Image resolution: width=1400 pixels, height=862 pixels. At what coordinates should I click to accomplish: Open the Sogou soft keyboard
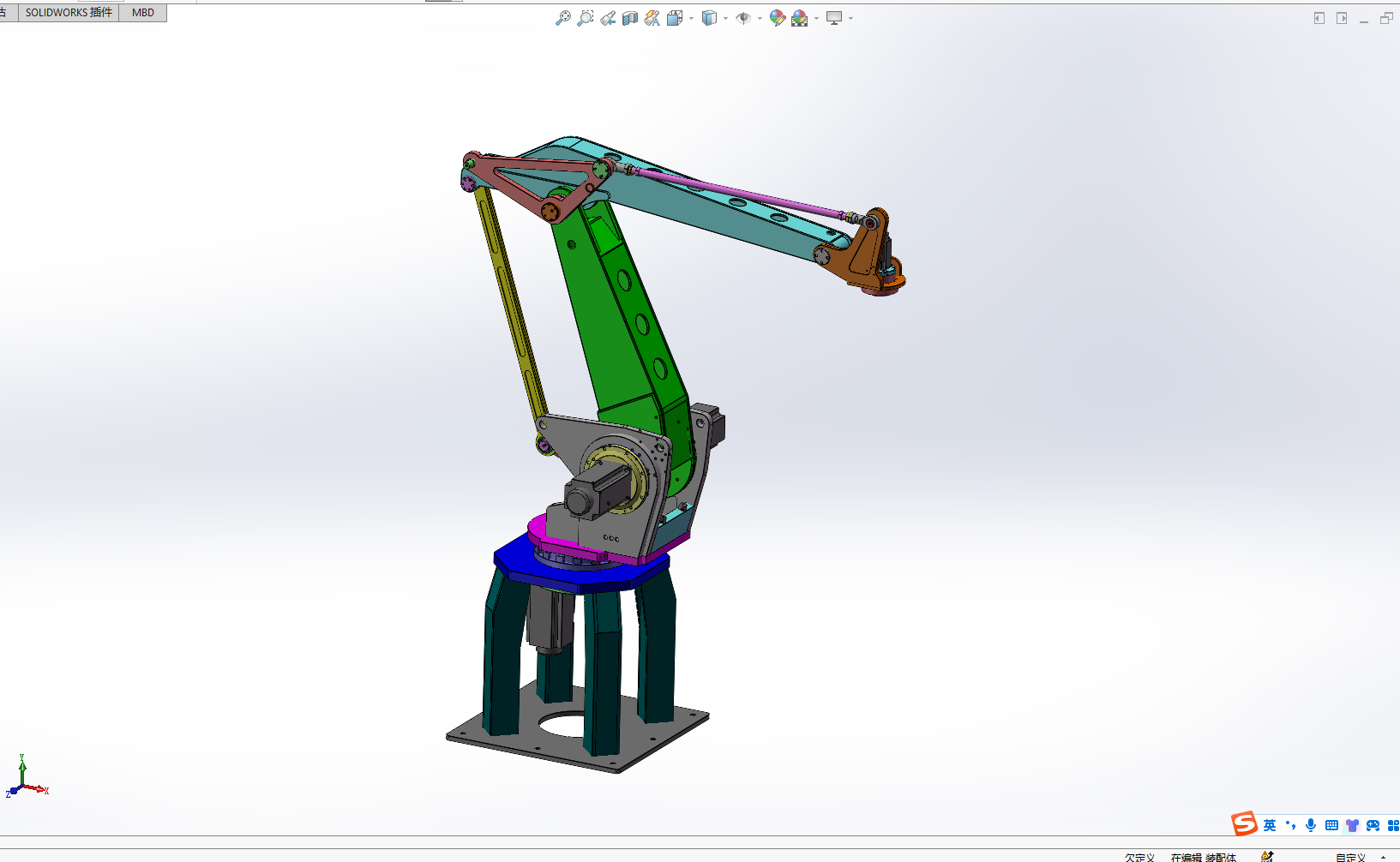coord(1331,825)
